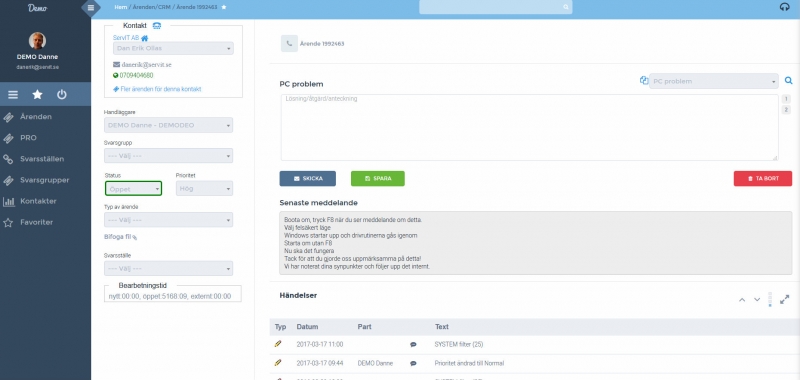The height and width of the screenshot is (380, 800).
Task: Click the Lösning/åtgärd/anteckning text area
Action: [530, 128]
